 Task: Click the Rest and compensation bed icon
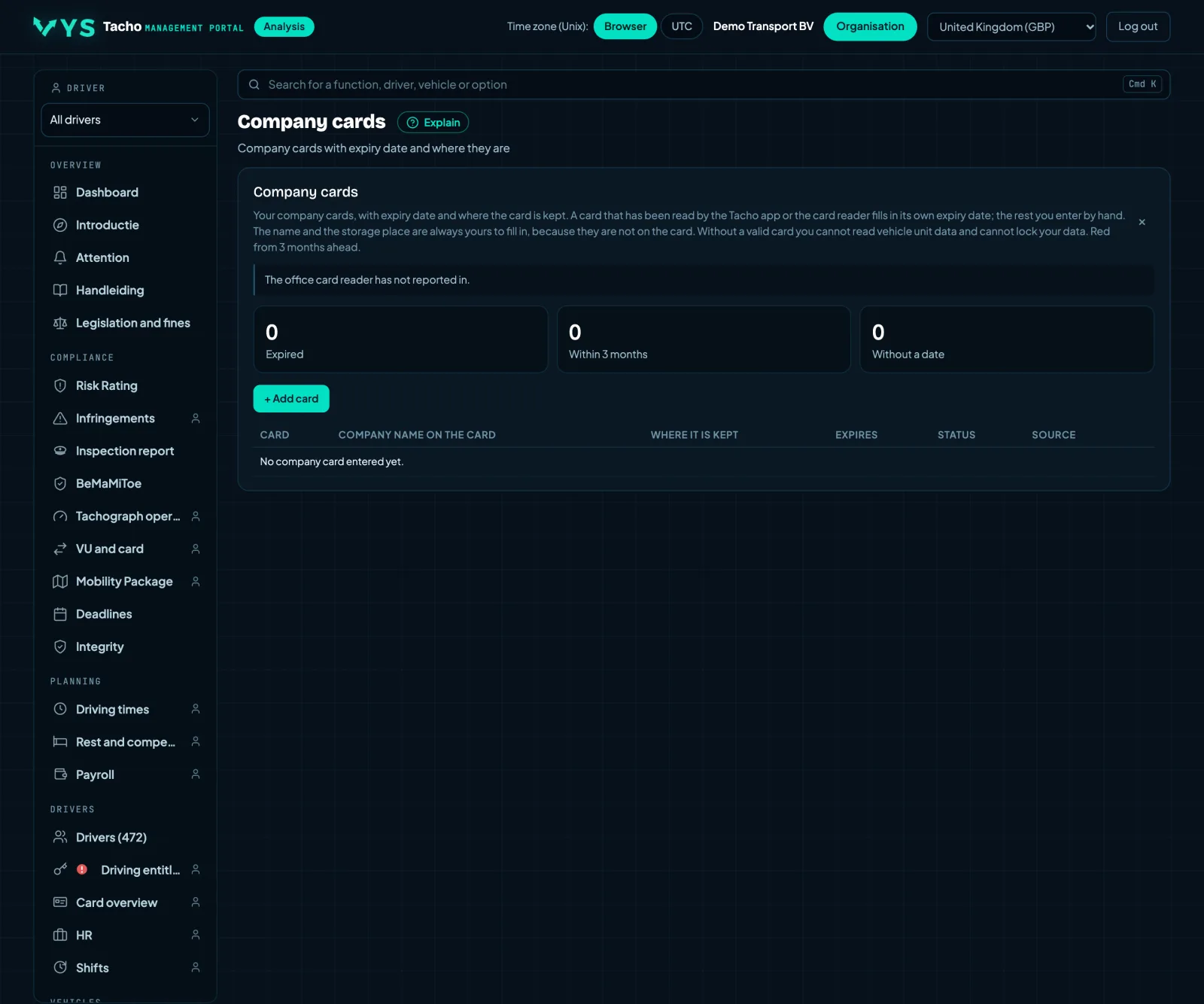(x=60, y=742)
